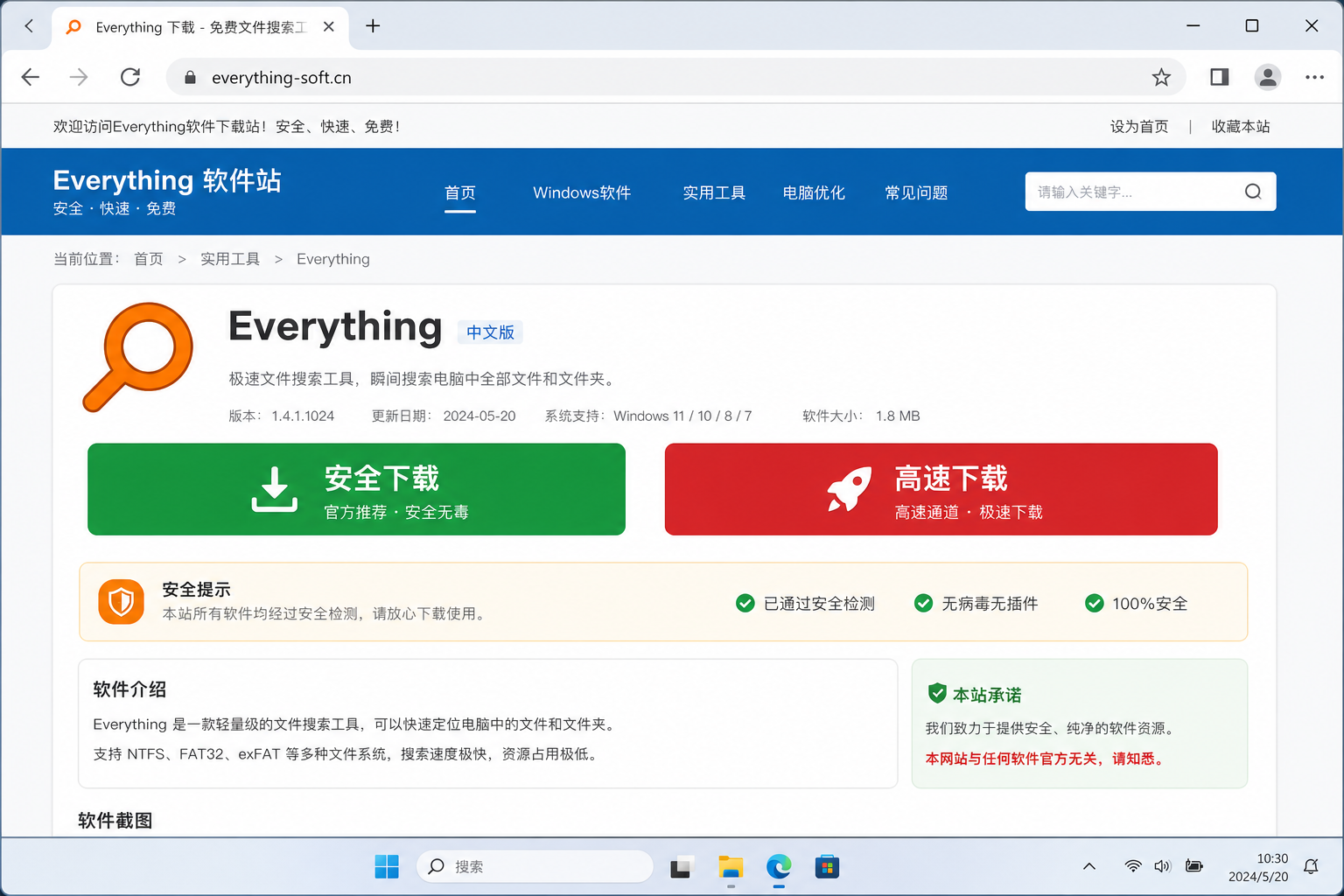1344x896 pixels.
Task: Close the Everything 下载 tab
Action: click(x=329, y=26)
